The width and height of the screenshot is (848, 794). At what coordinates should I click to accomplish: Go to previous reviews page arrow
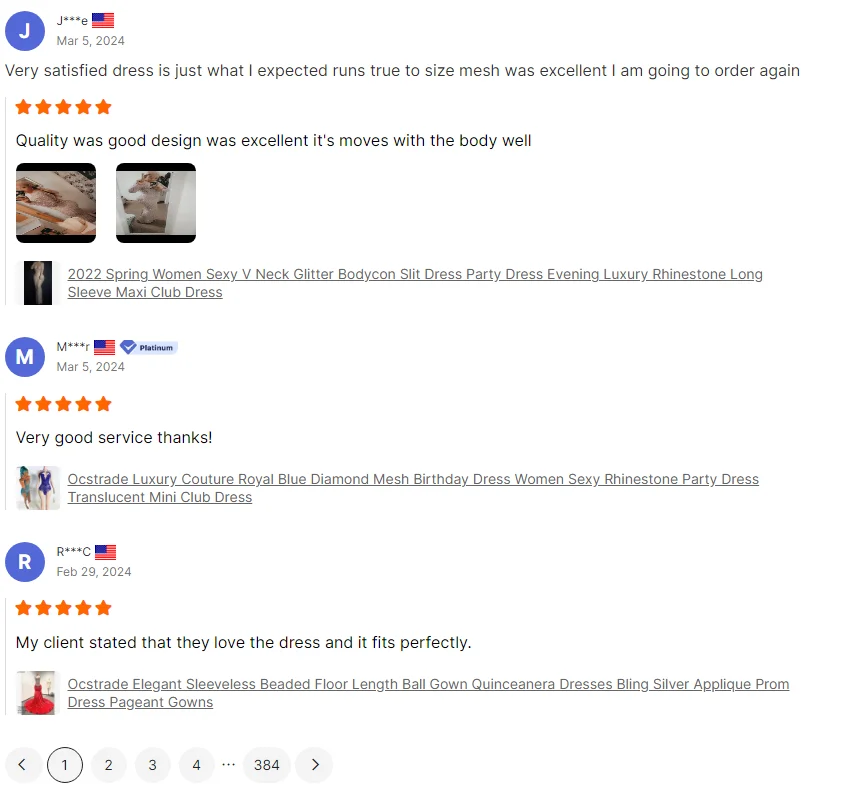pyautogui.click(x=23, y=765)
